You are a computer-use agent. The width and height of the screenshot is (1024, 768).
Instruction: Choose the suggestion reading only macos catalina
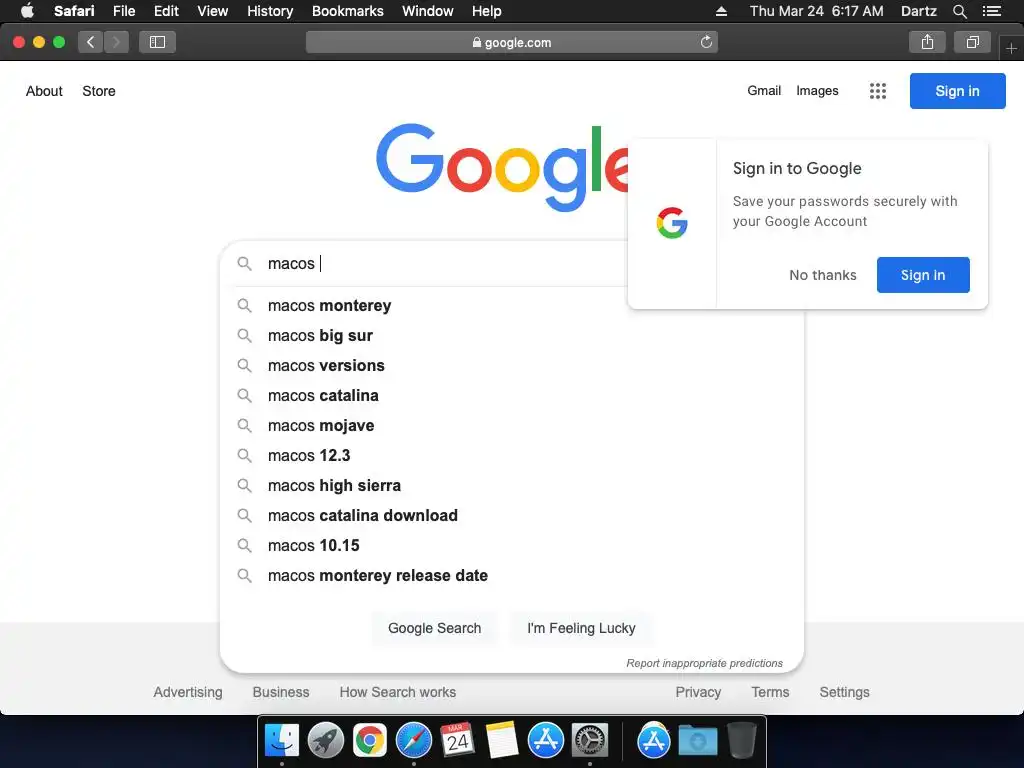[512, 396]
